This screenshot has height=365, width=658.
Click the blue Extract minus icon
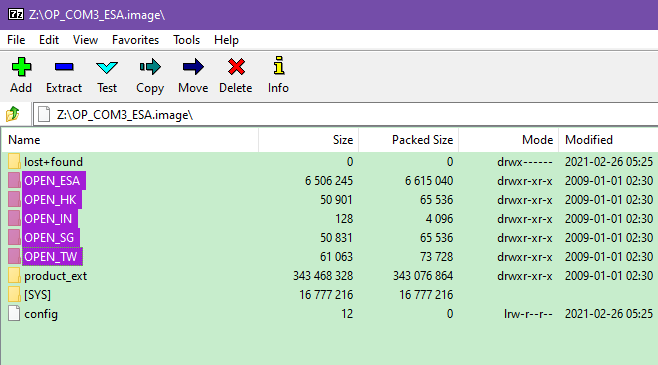tap(64, 67)
